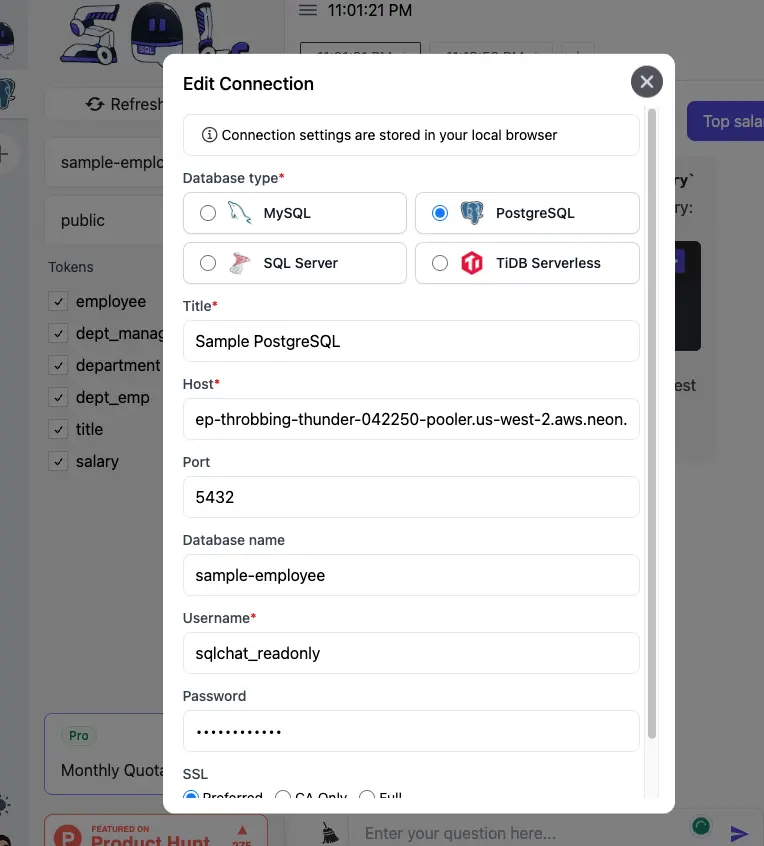Viewport: 764px width, 846px height.
Task: Click the Host input field
Action: 411,419
